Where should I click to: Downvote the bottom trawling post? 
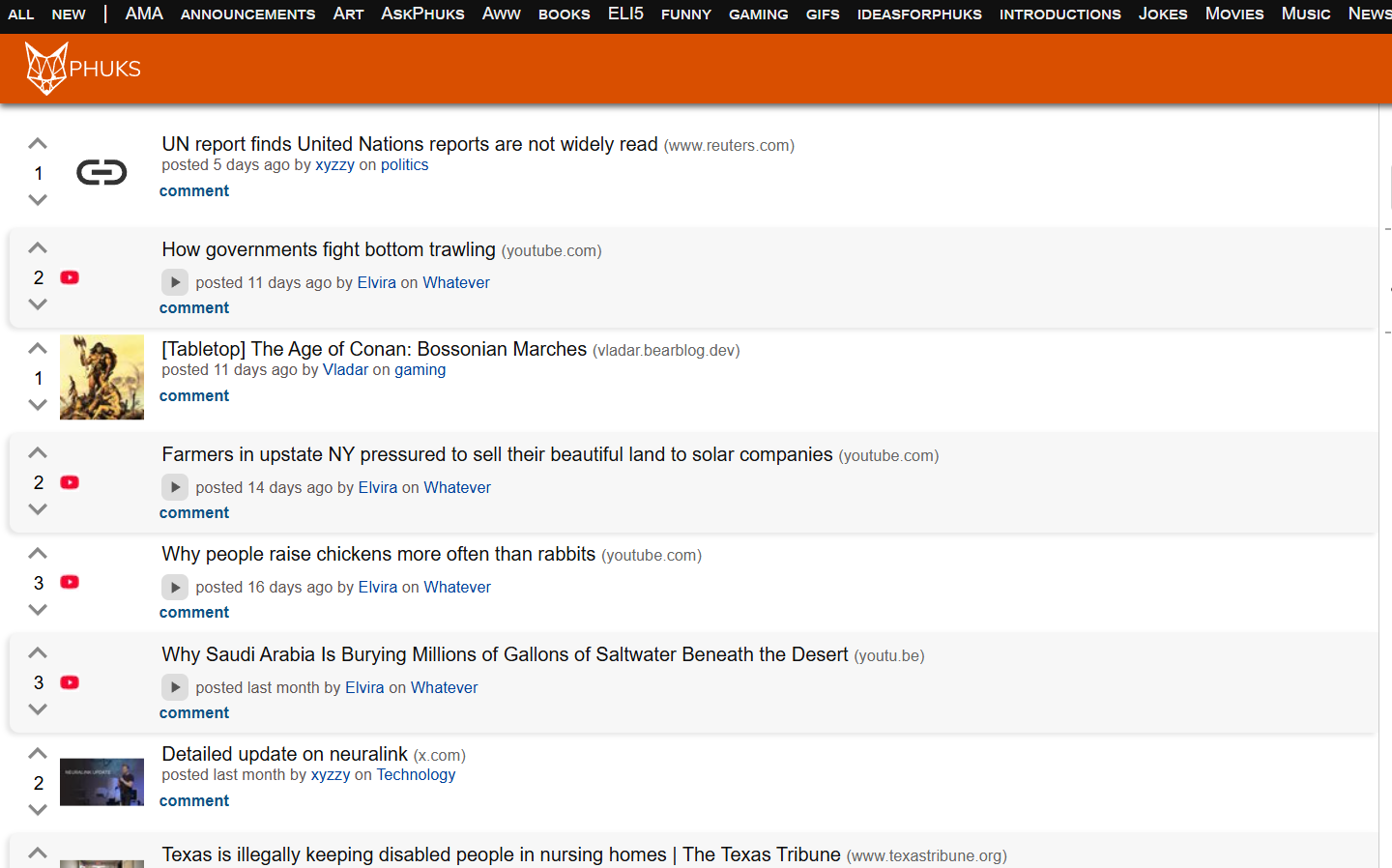[x=38, y=304]
